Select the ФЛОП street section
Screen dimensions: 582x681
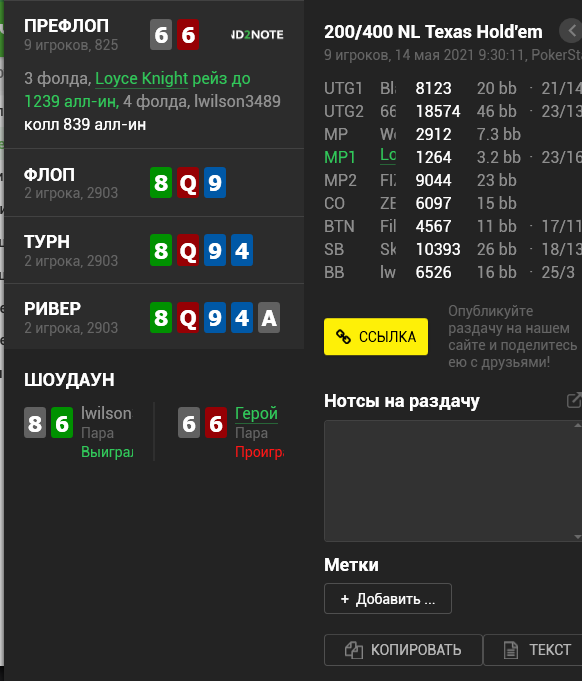coord(154,183)
